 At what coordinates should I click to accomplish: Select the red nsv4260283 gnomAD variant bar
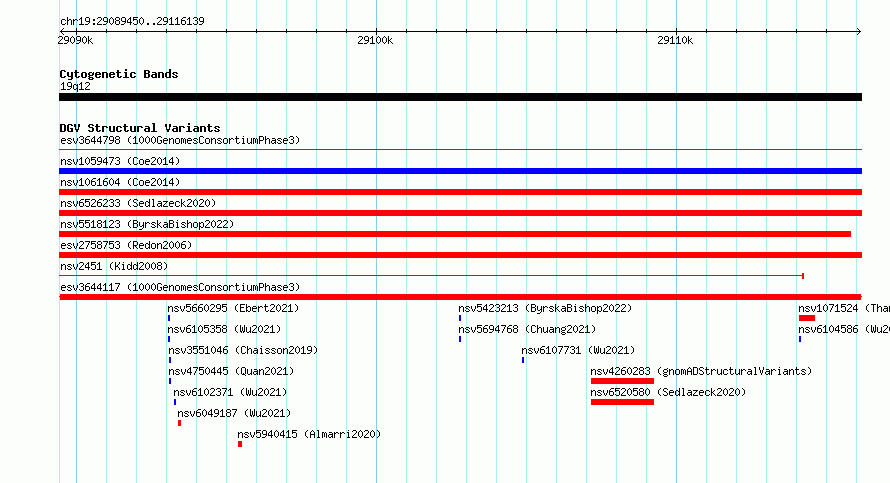pos(622,381)
